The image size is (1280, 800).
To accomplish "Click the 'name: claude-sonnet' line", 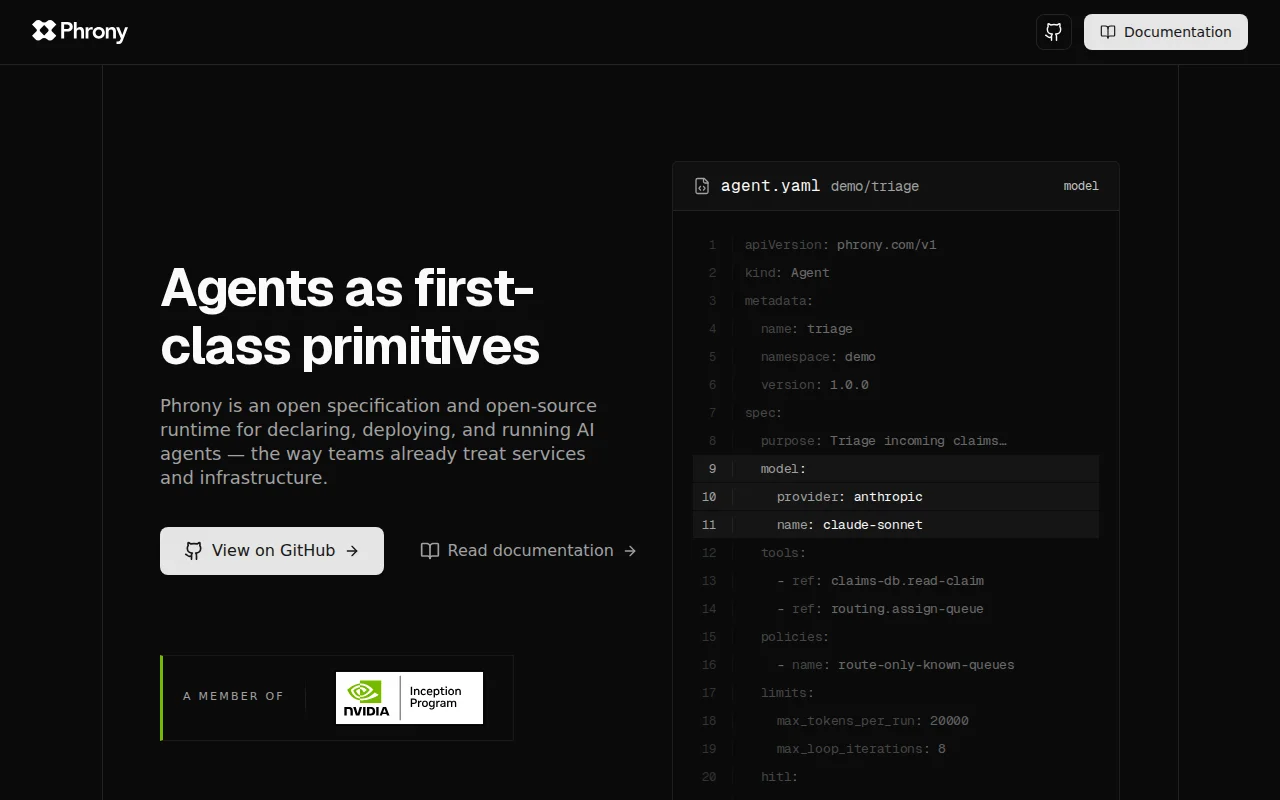I will (x=896, y=525).
